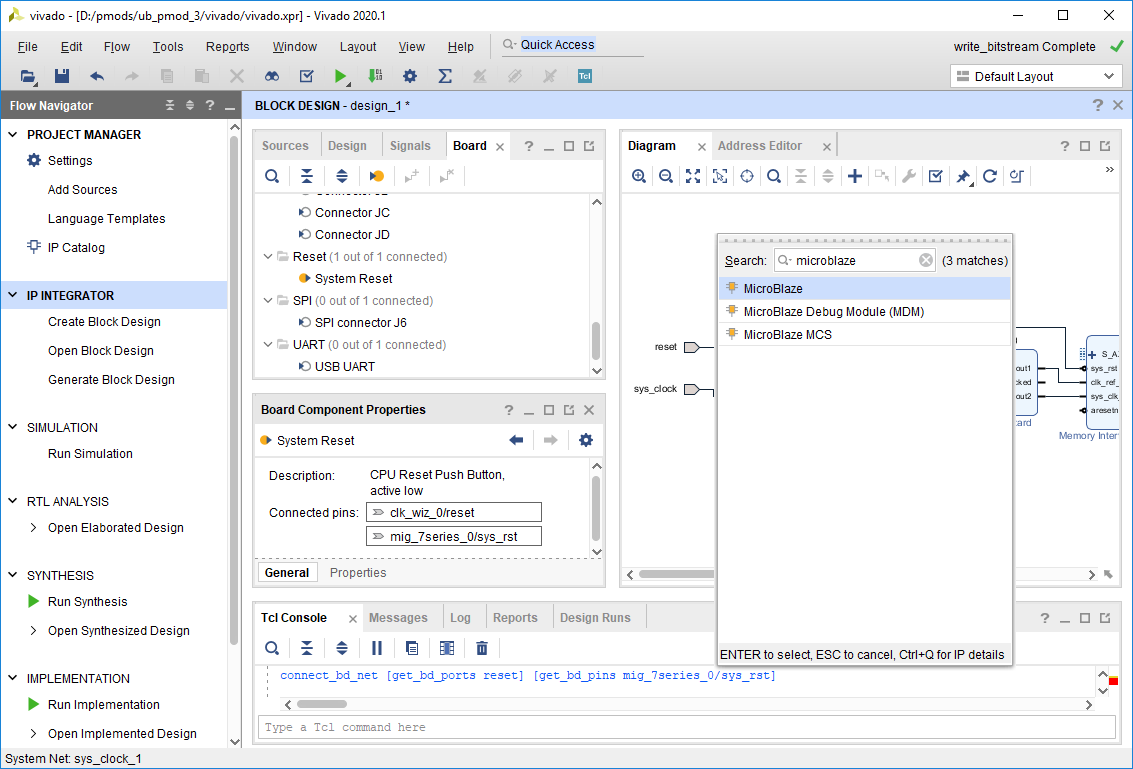Open the Reports menu
Viewport: 1133px width, 769px height.
click(228, 46)
